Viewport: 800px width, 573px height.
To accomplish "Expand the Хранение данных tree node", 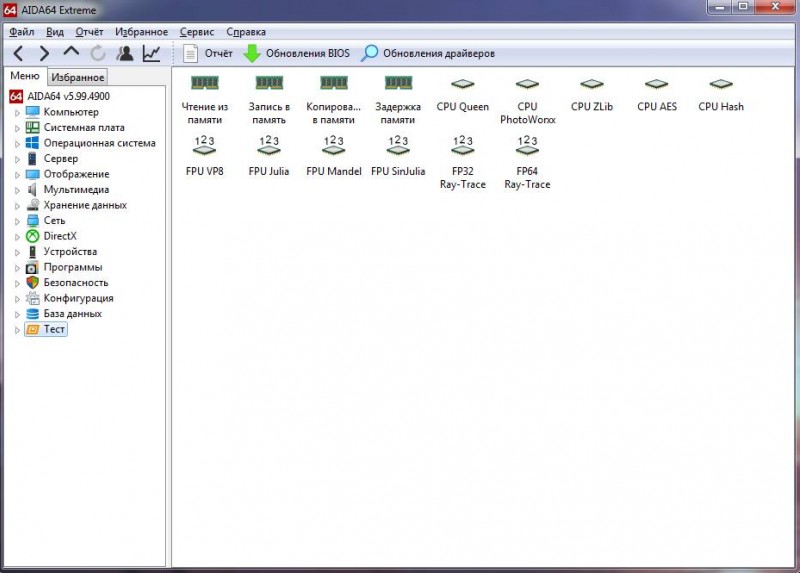I will pyautogui.click(x=17, y=206).
